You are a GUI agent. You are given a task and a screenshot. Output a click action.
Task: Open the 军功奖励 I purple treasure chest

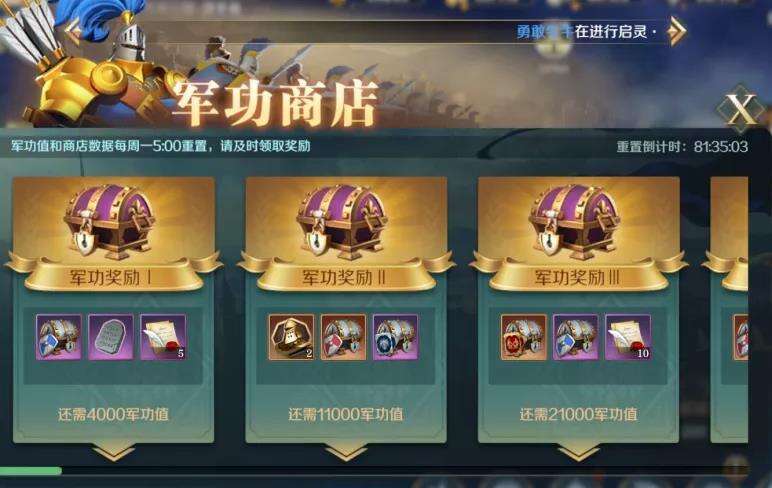pos(110,221)
